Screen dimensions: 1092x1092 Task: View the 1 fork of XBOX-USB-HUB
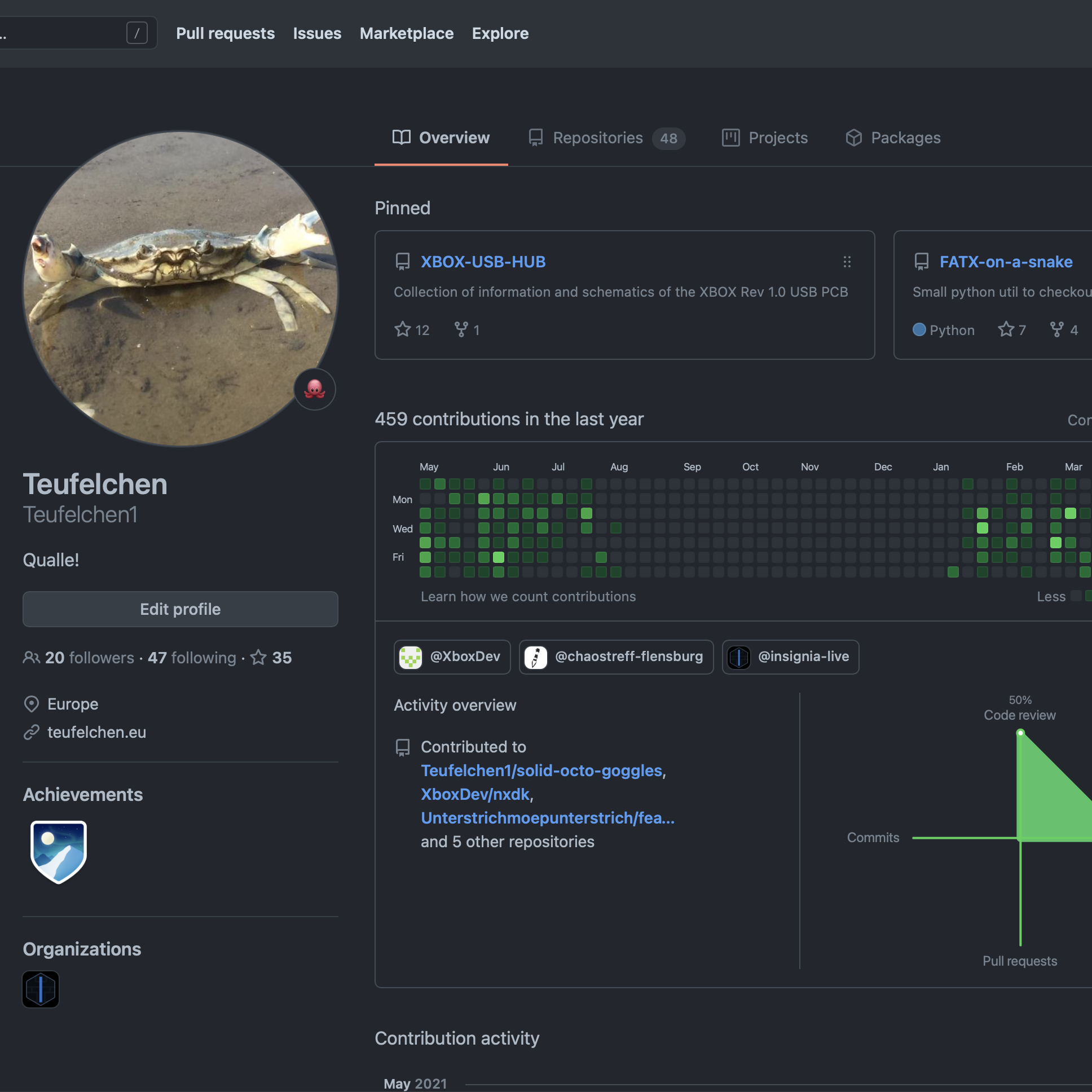(468, 329)
